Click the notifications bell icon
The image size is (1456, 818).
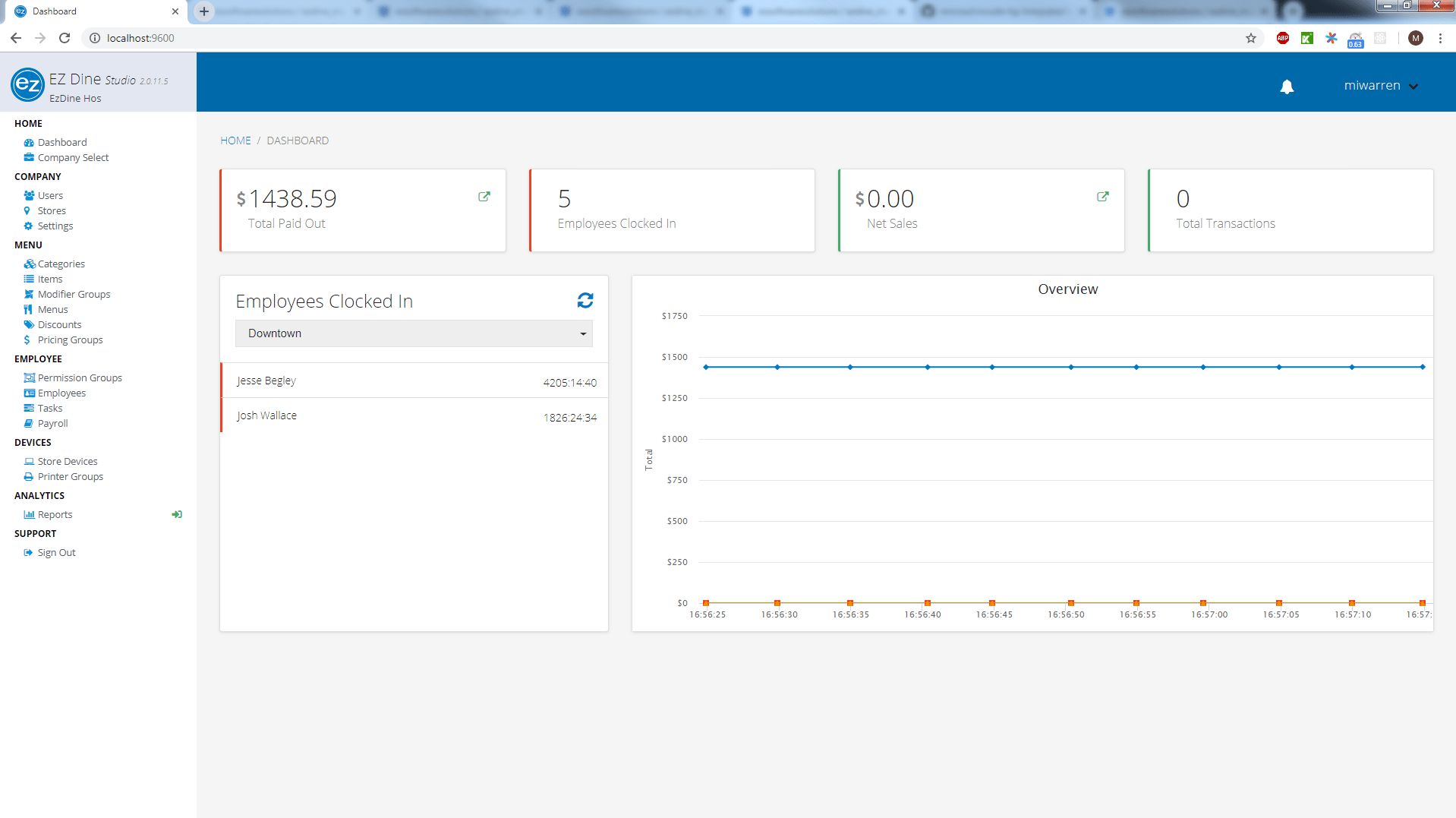[x=1287, y=87]
